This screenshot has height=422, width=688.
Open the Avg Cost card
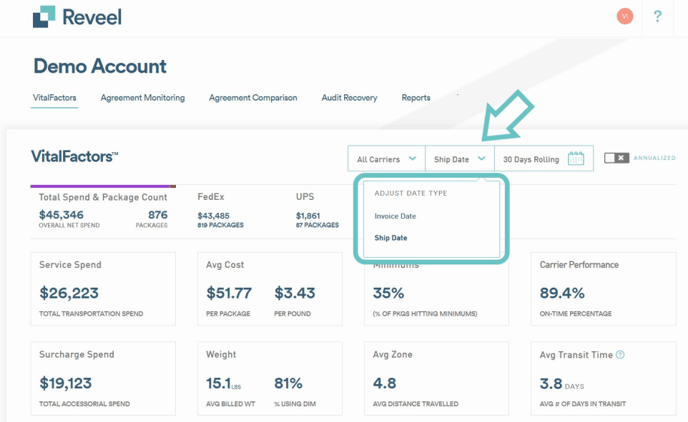270,289
